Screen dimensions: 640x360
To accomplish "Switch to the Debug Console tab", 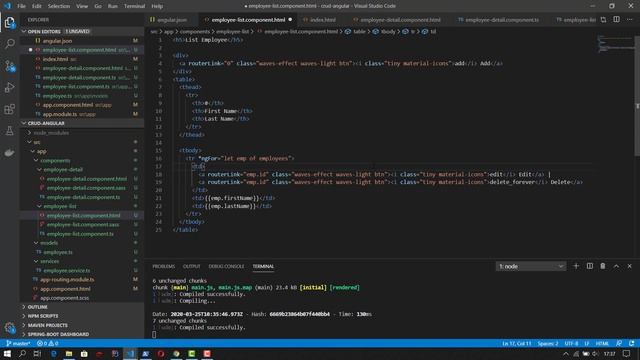I will tap(226, 266).
